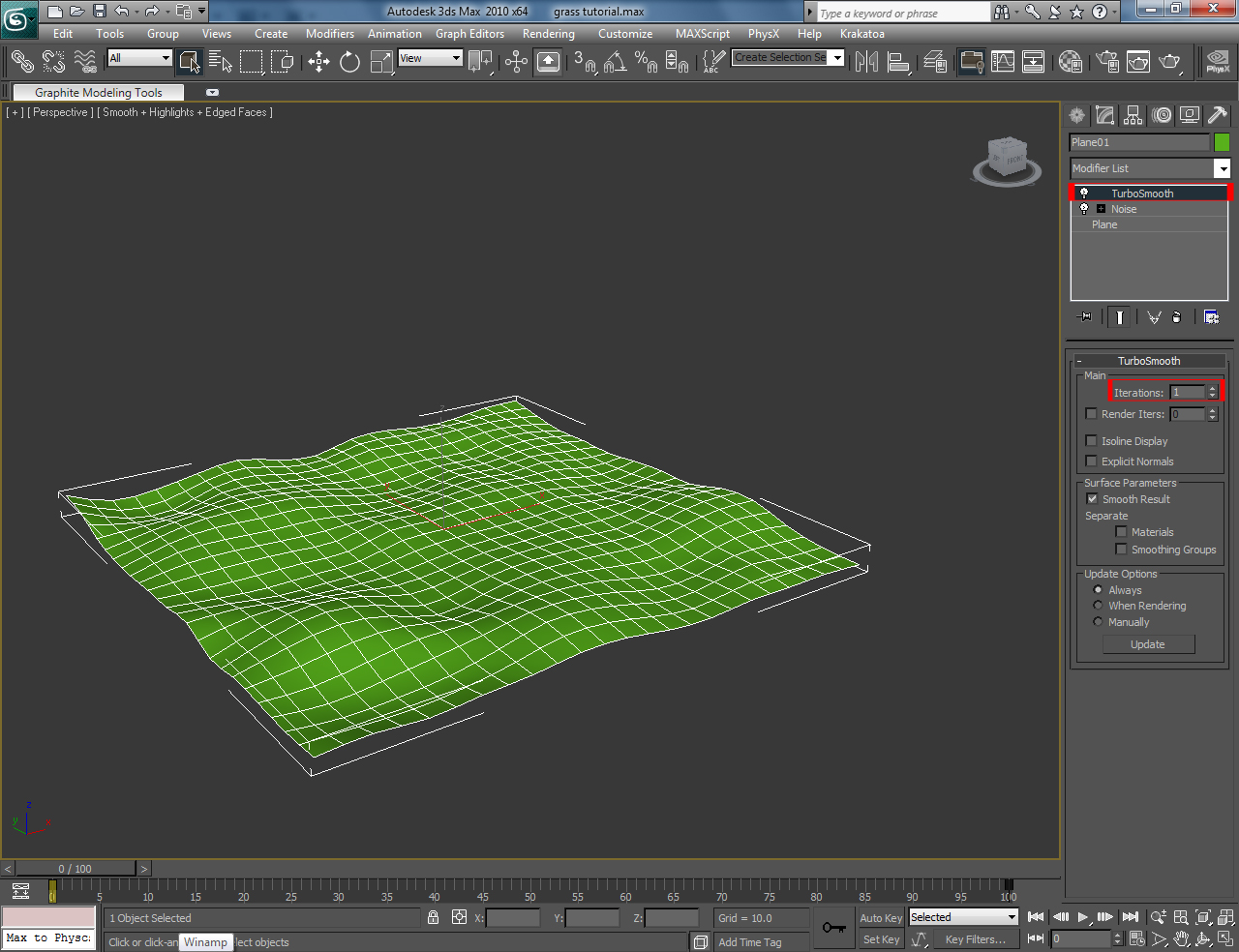
Task: Select the Select and Link tool
Action: point(21,61)
